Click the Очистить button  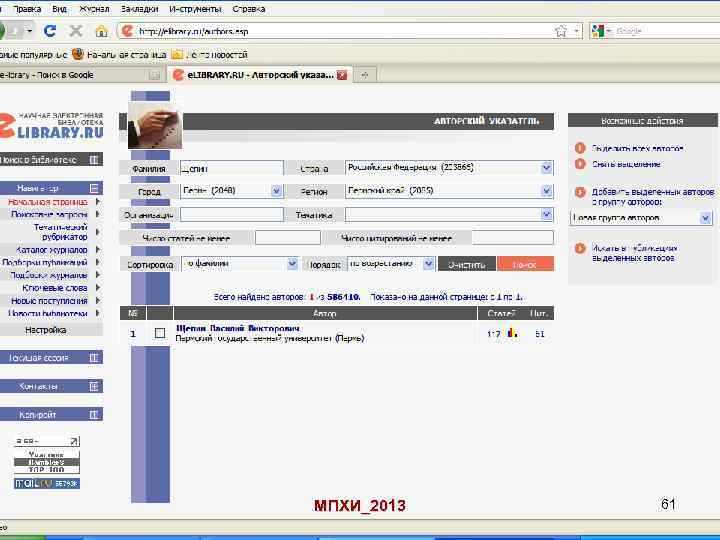point(467,264)
